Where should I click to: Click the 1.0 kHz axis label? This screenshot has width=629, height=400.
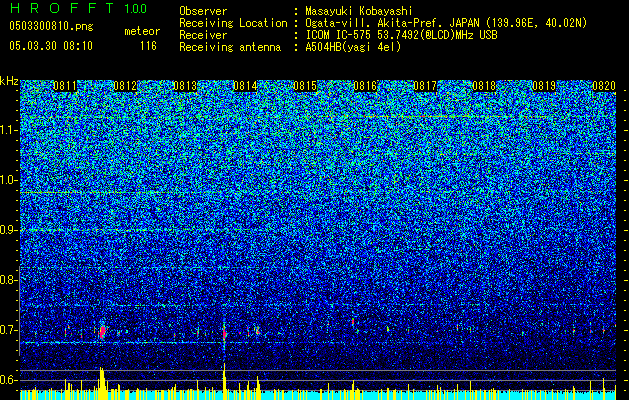point(9,180)
